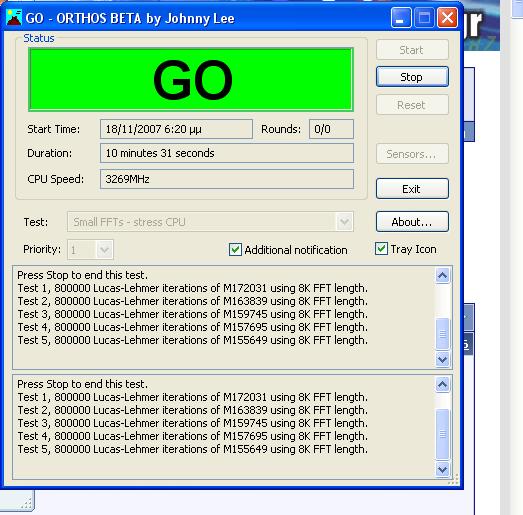This screenshot has height=515, width=523.
Task: Click the ORTHOS app icon in title bar
Action: (14, 18)
